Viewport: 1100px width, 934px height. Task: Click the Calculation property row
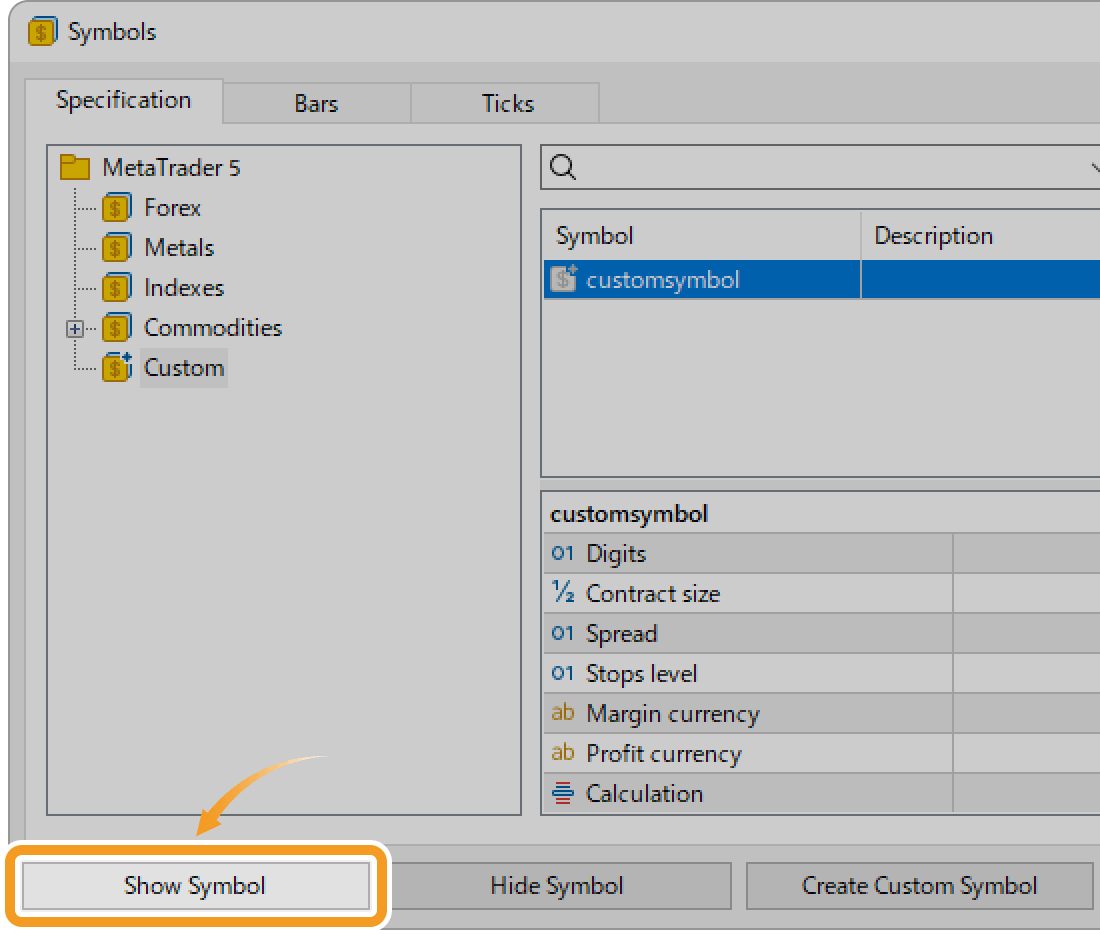pos(821,794)
